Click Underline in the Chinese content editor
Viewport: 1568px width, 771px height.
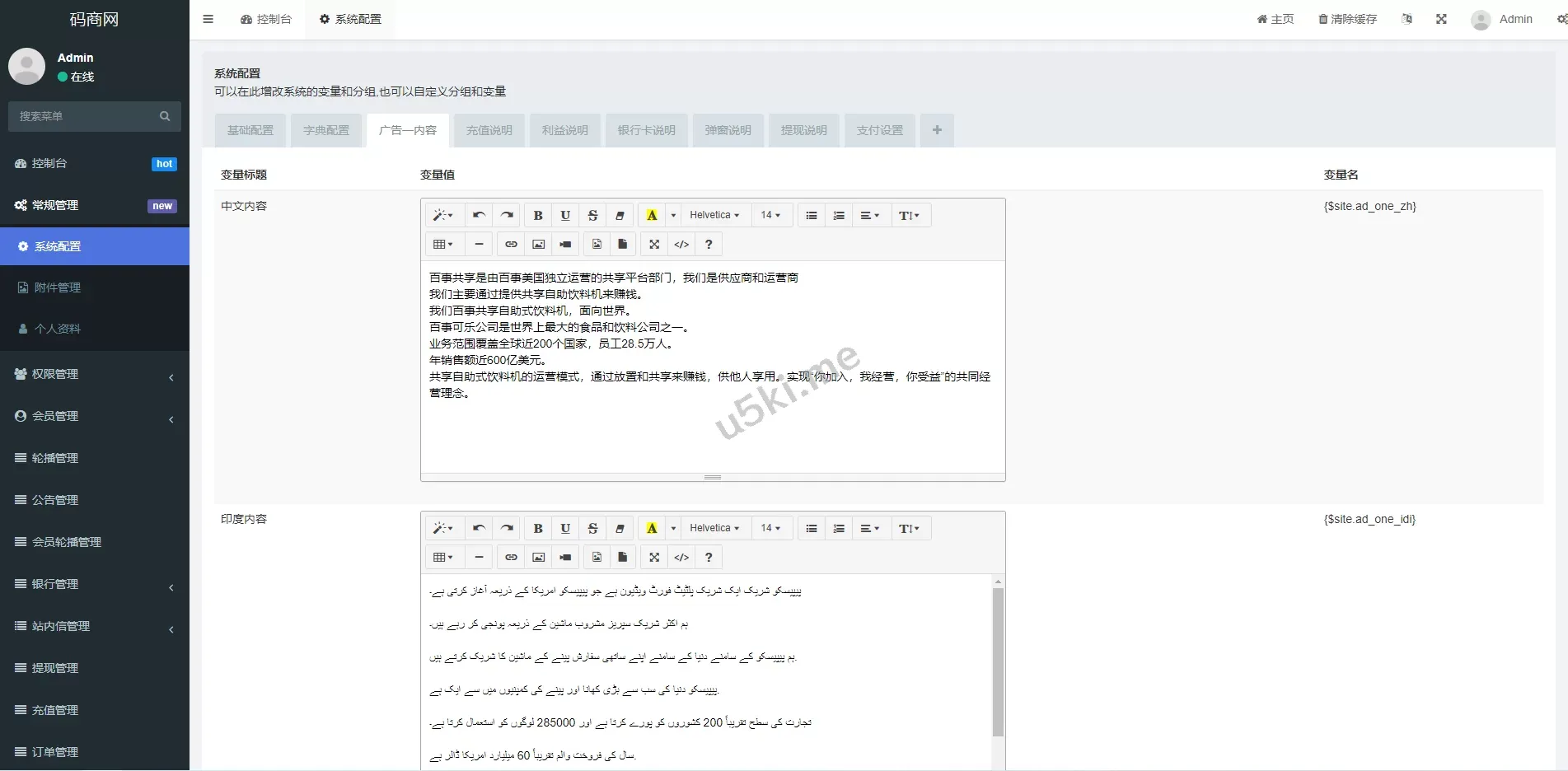(x=565, y=216)
